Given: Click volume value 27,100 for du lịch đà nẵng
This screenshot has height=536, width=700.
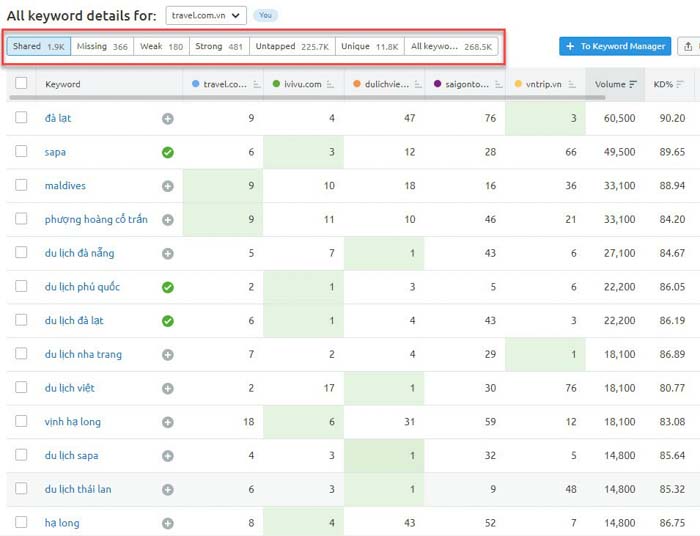Looking at the screenshot, I should [619, 253].
